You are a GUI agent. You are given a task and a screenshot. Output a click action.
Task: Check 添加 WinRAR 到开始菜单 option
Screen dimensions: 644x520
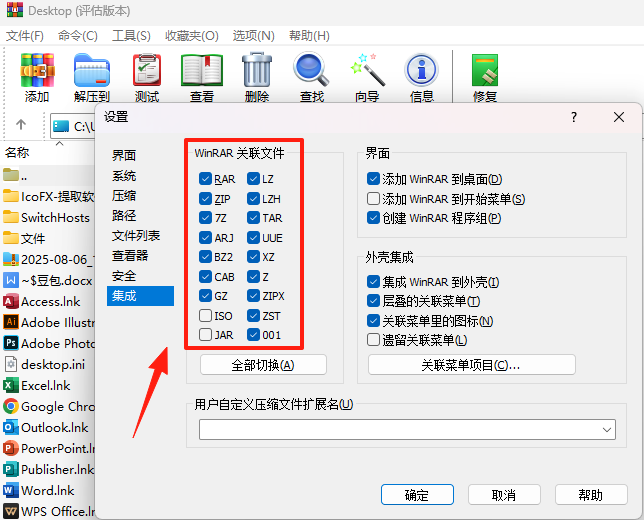point(373,199)
